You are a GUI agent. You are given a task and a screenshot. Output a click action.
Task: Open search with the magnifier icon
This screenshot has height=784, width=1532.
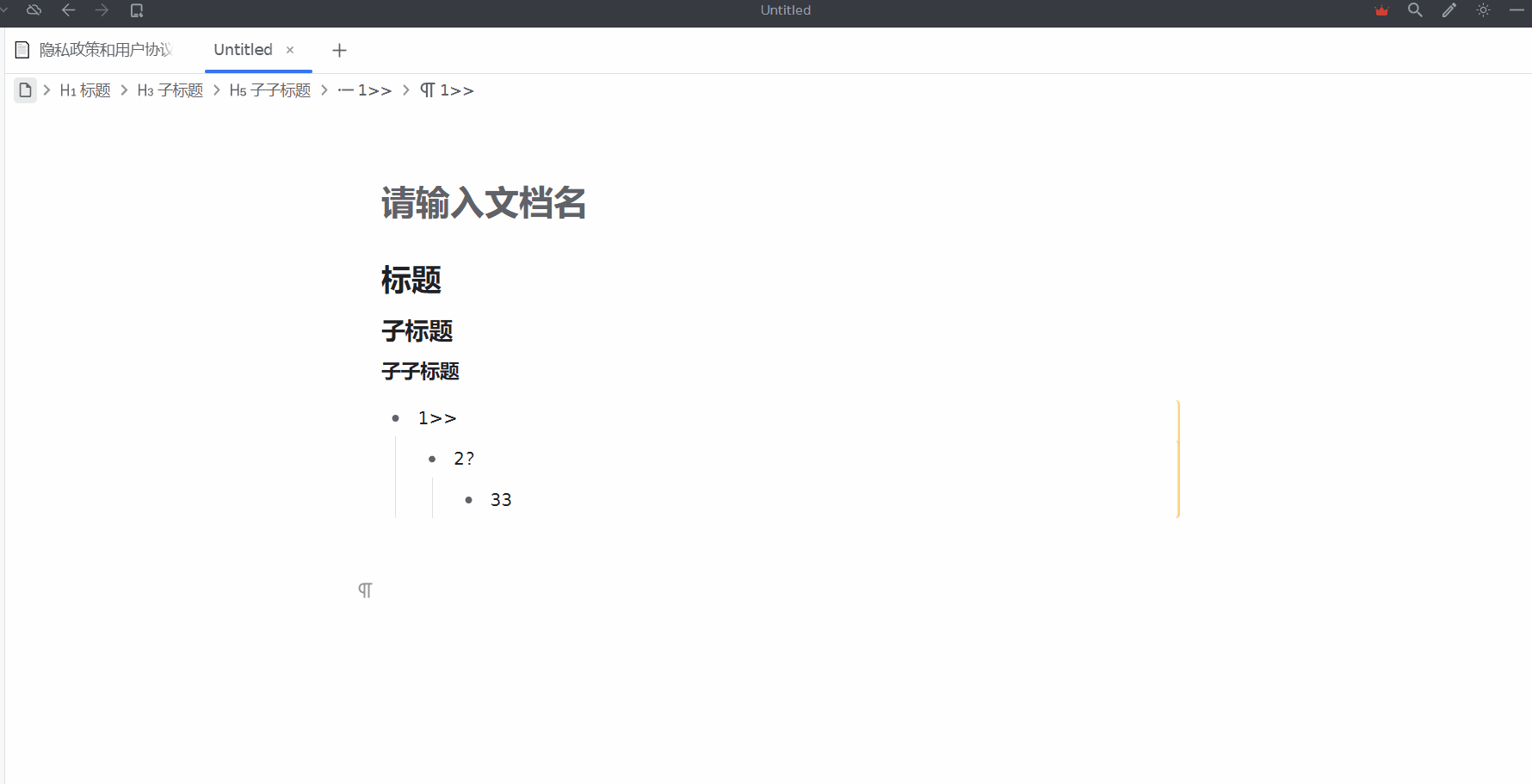point(1415,10)
